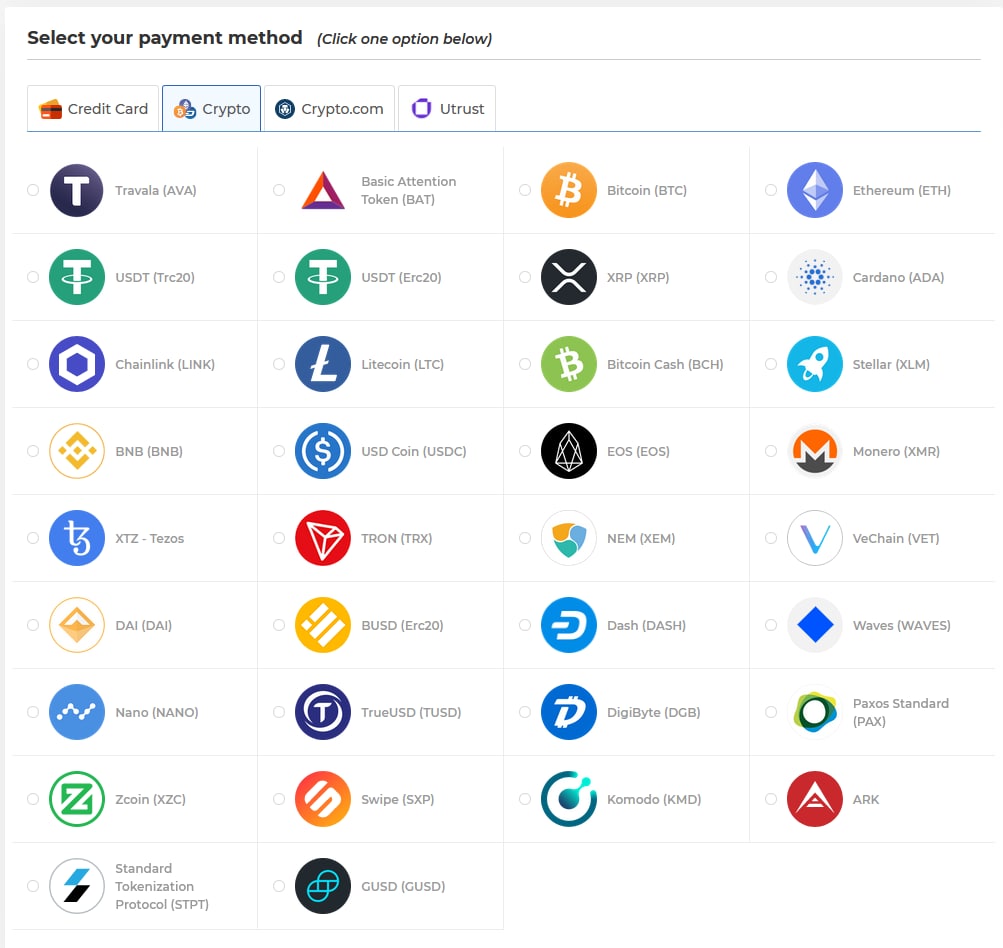Screen dimensions: 1003x948
Task: Click the Waves (WAVES) blue diamond icon
Action: [x=814, y=626]
